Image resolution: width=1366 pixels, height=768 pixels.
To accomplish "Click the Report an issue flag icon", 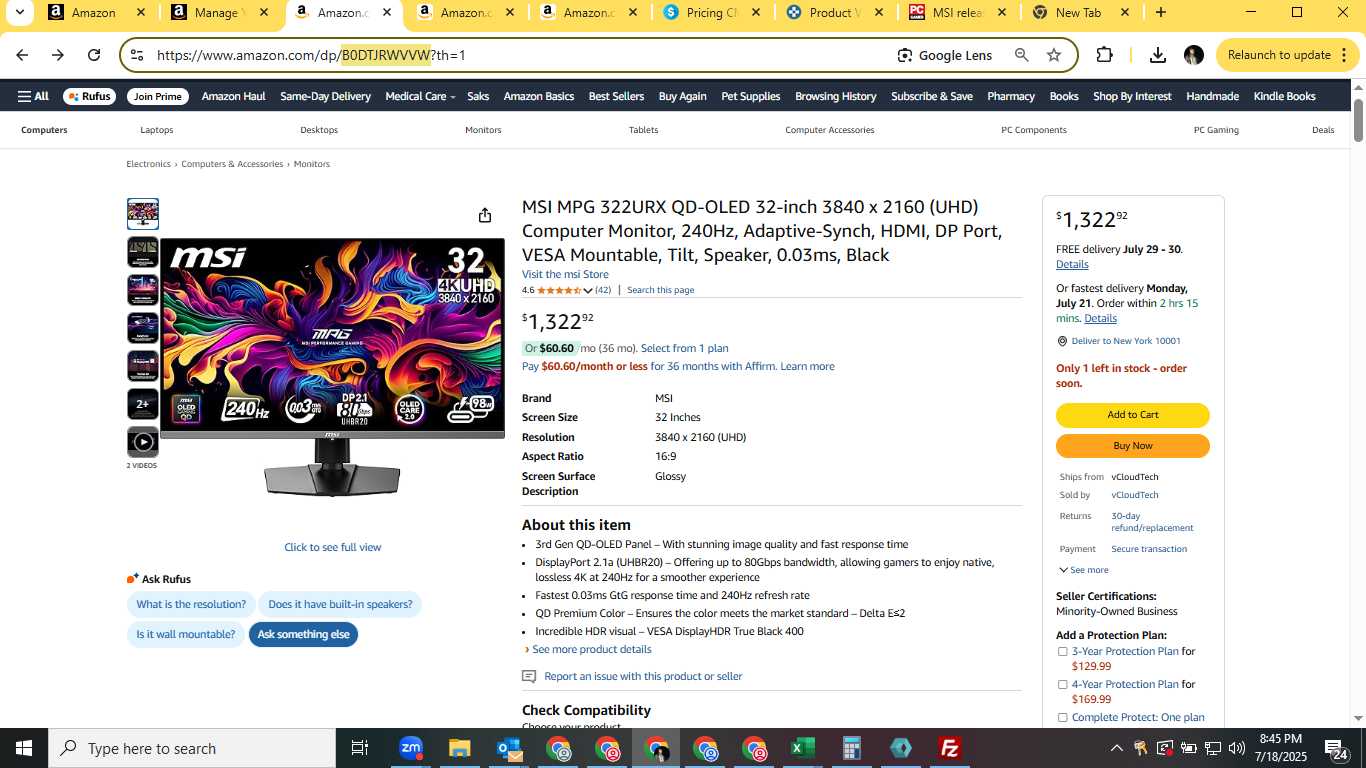I will click(x=529, y=677).
